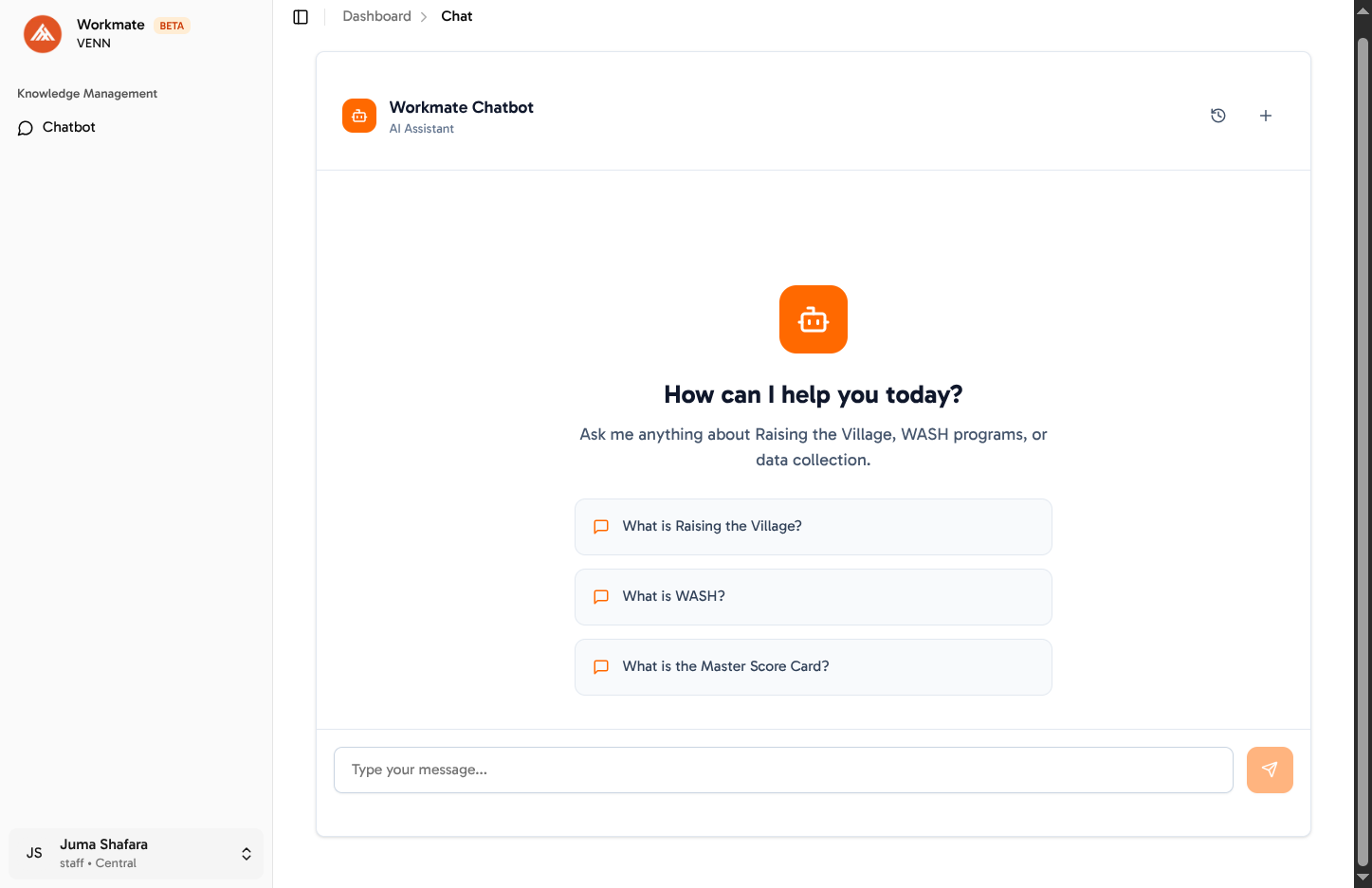
Task: Pick "What is the Master Score Card?" prompt
Action: 814,667
